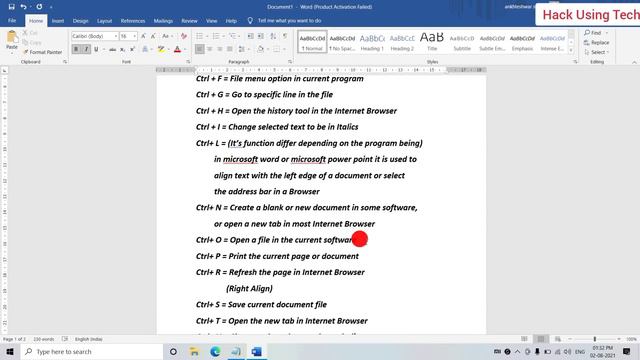Apply numbered list formatting
The width and height of the screenshot is (640, 360).
tap(216, 36)
